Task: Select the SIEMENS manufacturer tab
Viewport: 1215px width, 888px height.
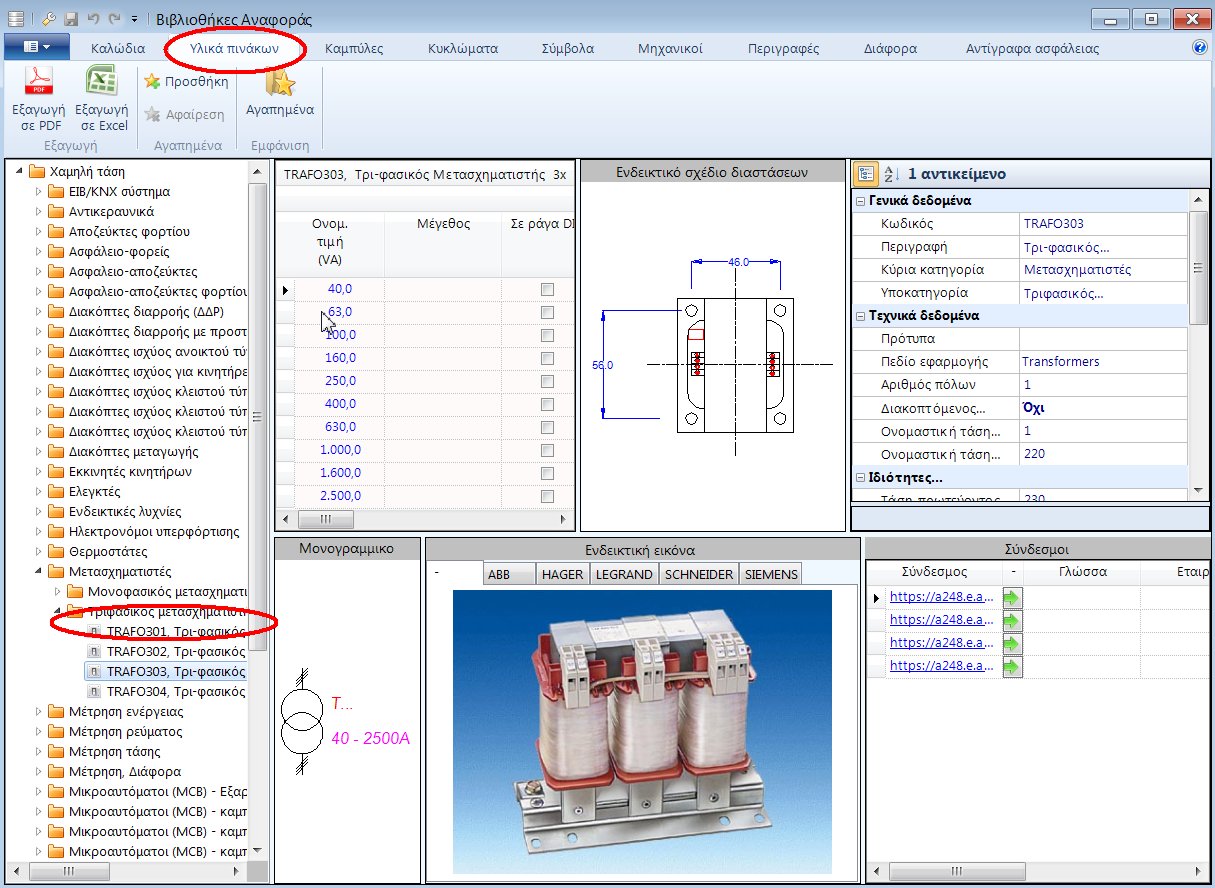Action: (769, 574)
